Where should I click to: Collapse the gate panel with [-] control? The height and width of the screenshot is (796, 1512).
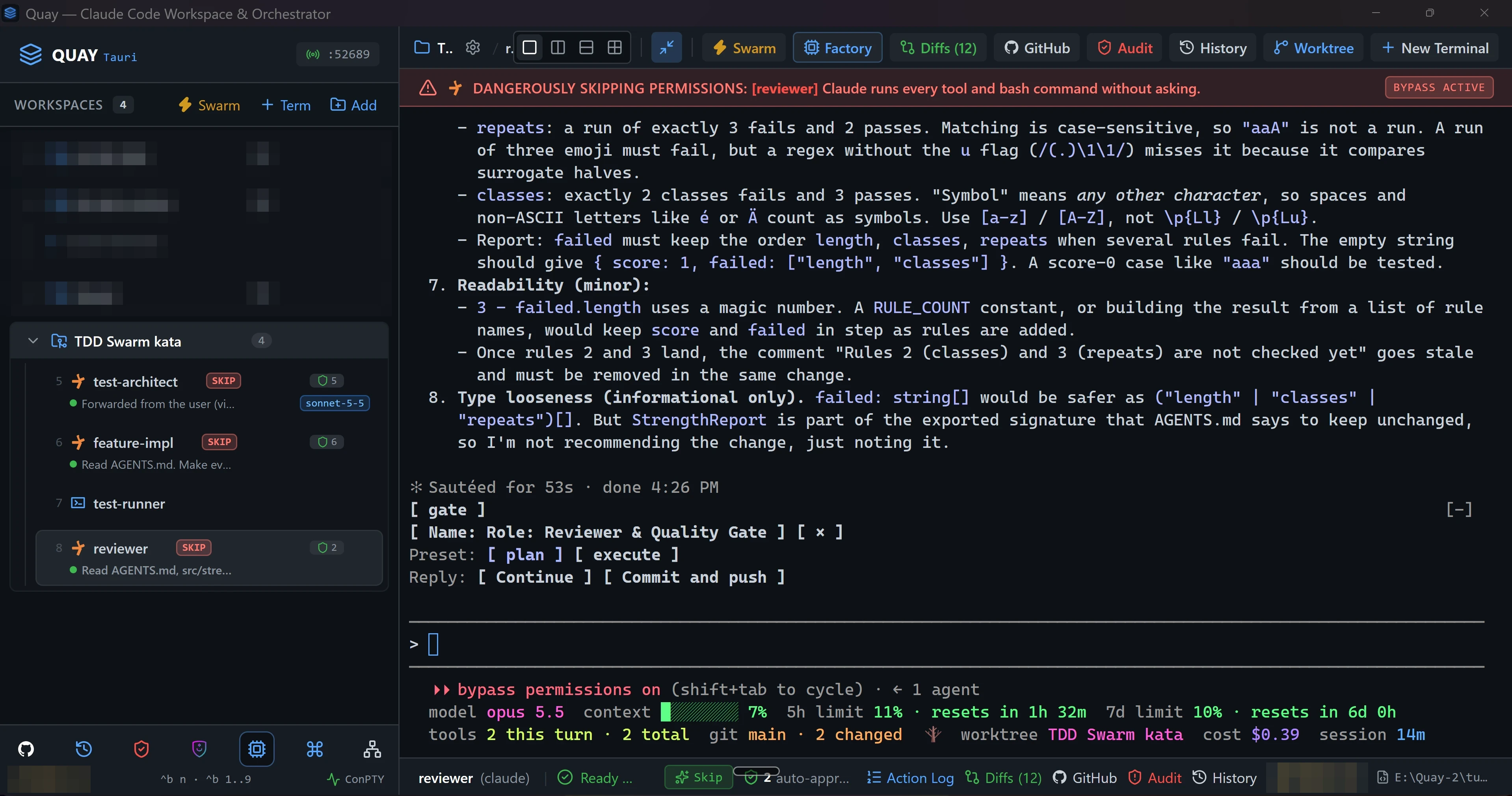click(1459, 509)
